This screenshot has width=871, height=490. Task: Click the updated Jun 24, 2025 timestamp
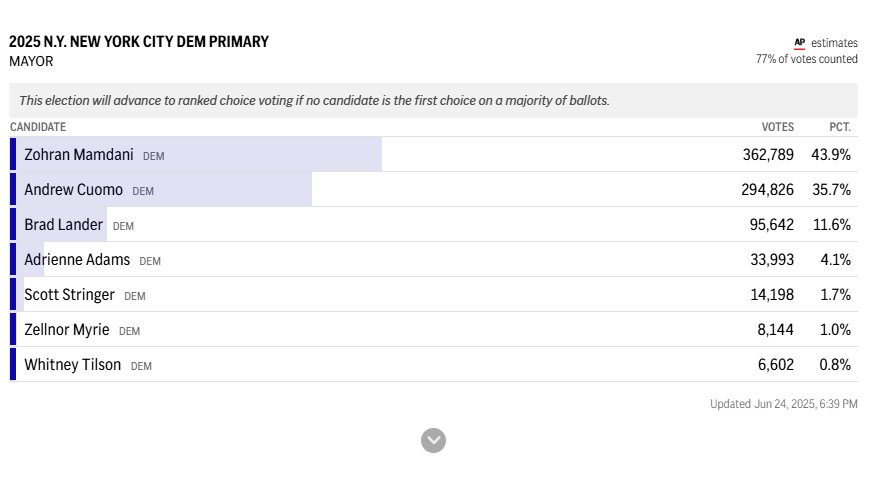tap(783, 404)
